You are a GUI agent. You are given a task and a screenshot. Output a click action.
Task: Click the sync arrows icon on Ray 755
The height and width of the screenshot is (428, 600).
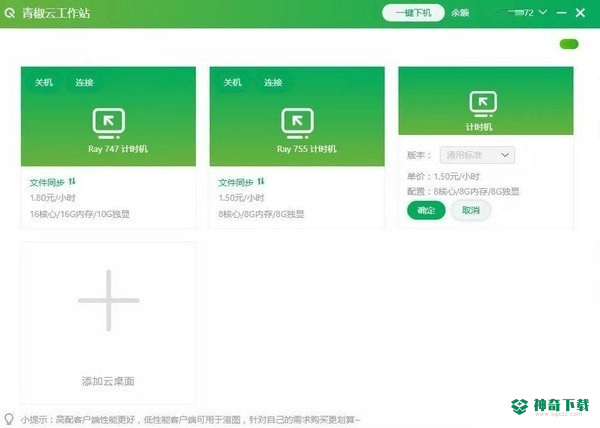click(261, 181)
